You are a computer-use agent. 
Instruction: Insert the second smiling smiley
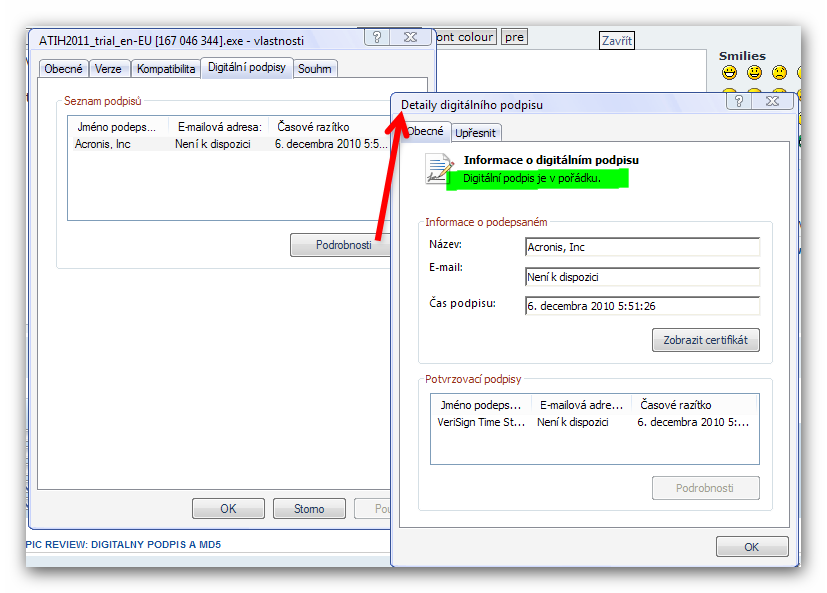click(x=754, y=72)
